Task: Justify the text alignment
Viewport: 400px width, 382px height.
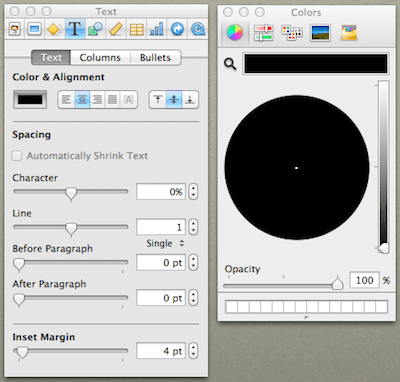Action: pyautogui.click(x=112, y=99)
